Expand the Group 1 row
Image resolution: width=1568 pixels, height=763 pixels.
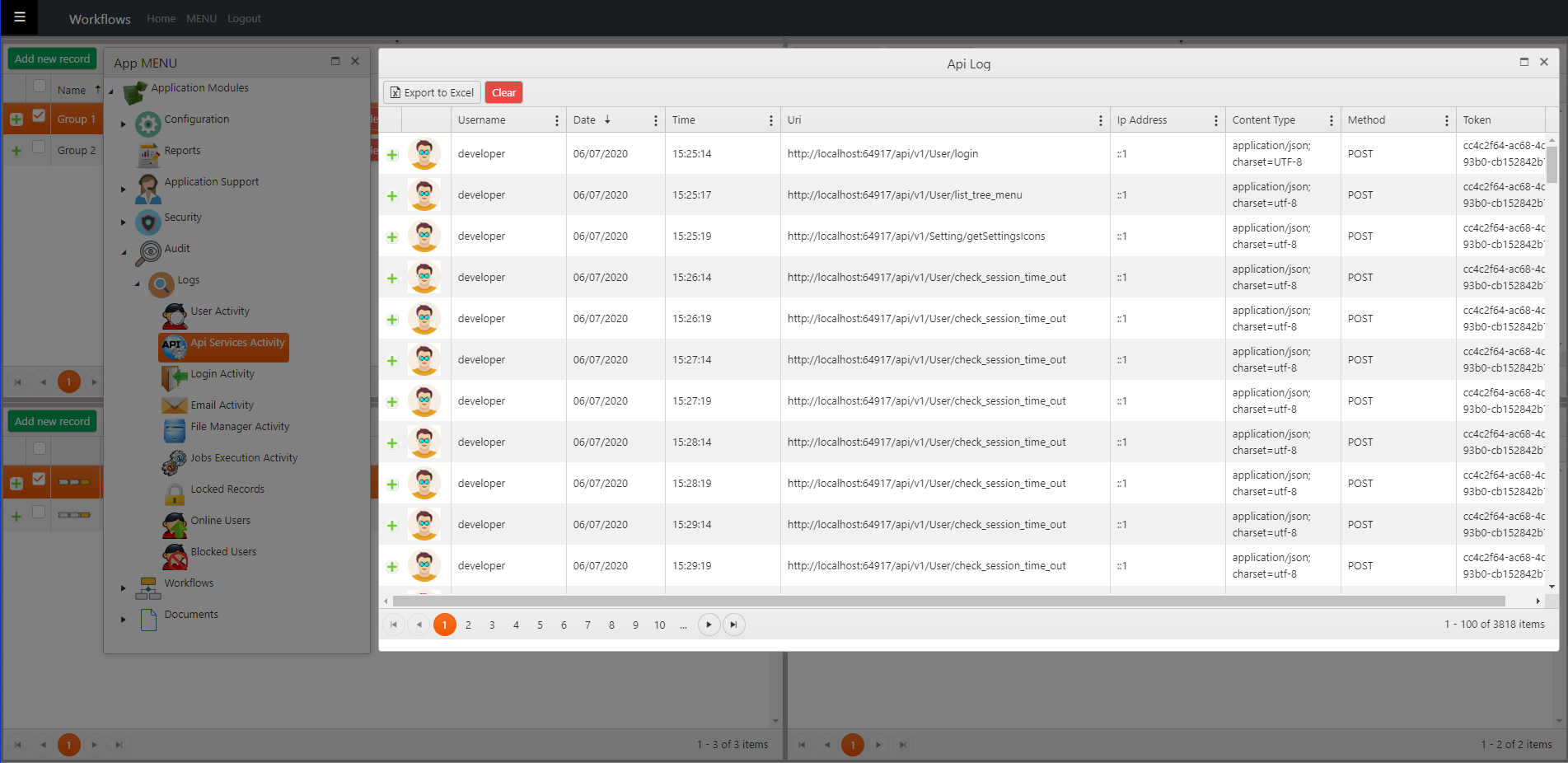click(x=16, y=120)
